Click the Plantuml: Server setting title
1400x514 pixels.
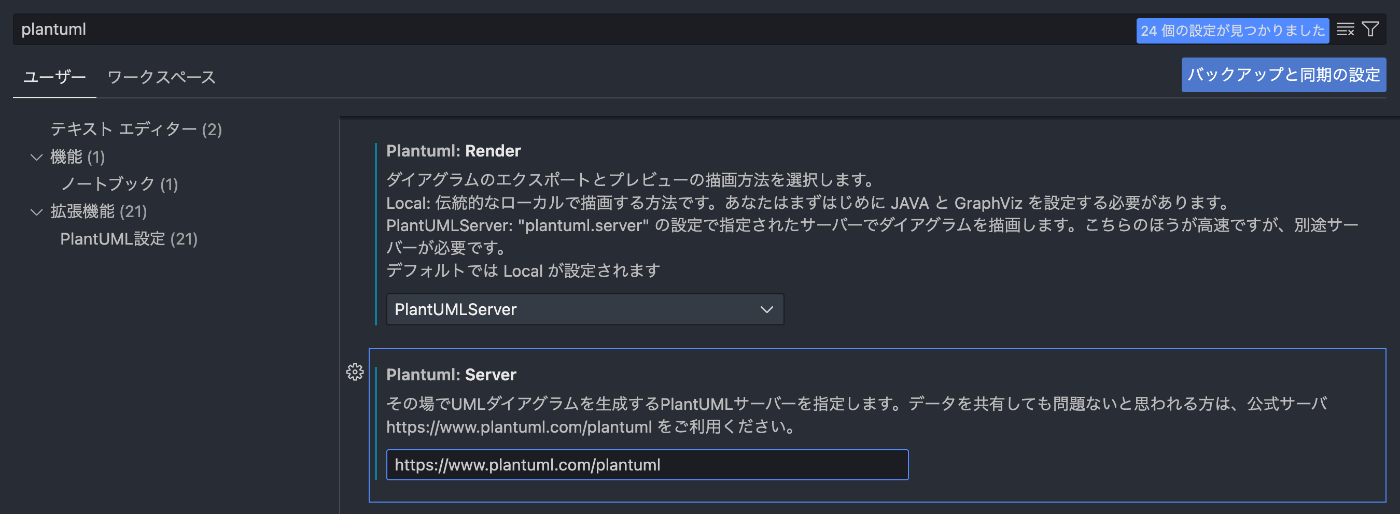pos(451,375)
